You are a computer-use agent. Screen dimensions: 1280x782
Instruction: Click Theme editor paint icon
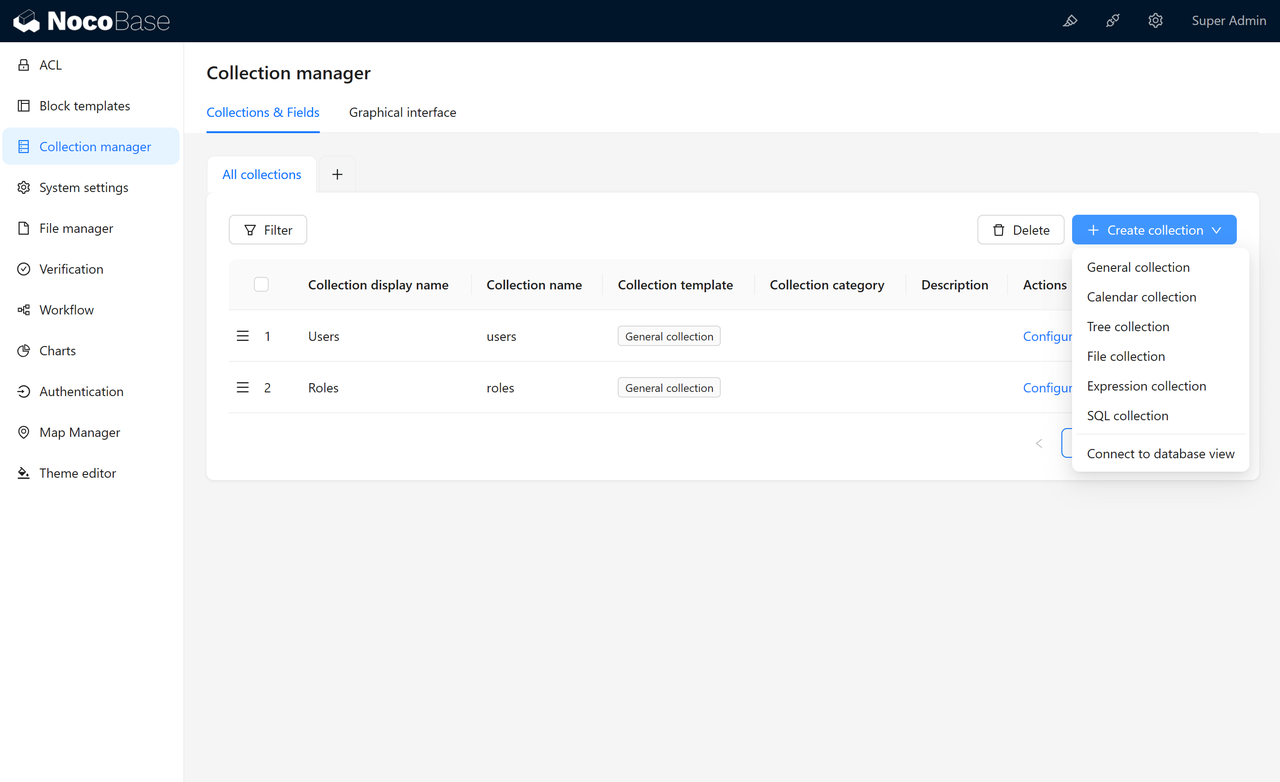(x=24, y=474)
